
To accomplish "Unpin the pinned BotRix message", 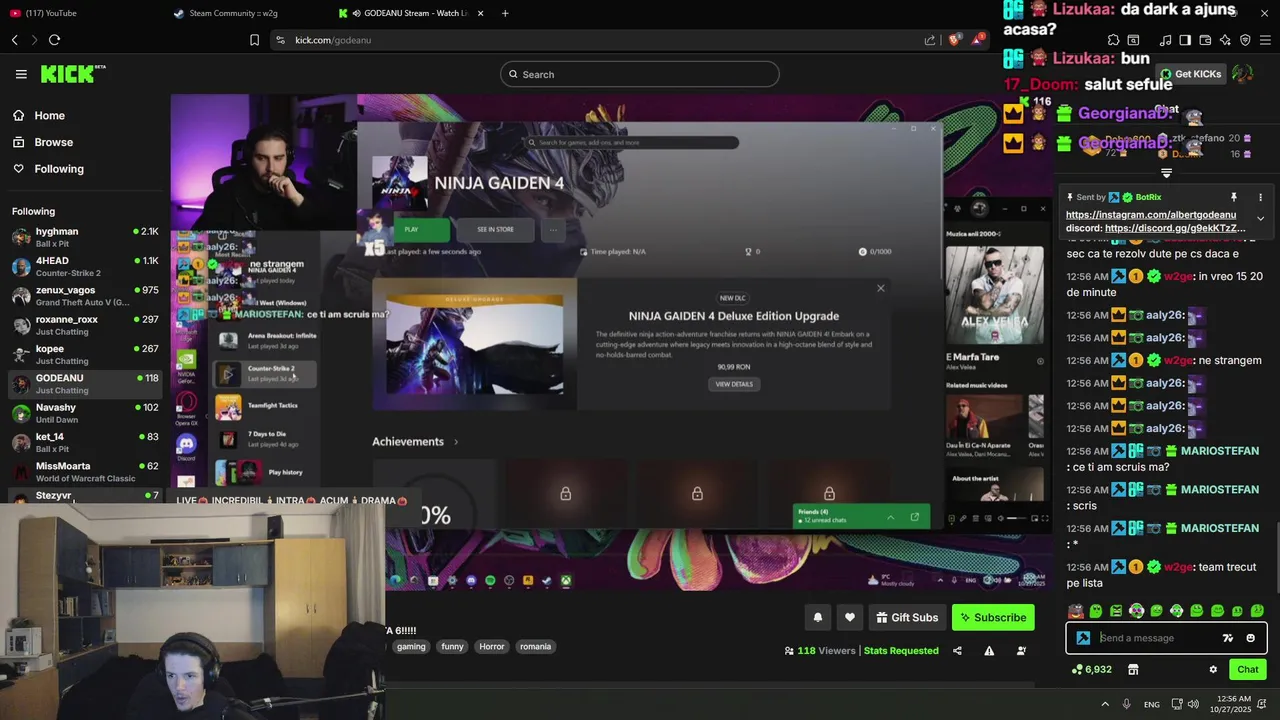I will (1233, 197).
